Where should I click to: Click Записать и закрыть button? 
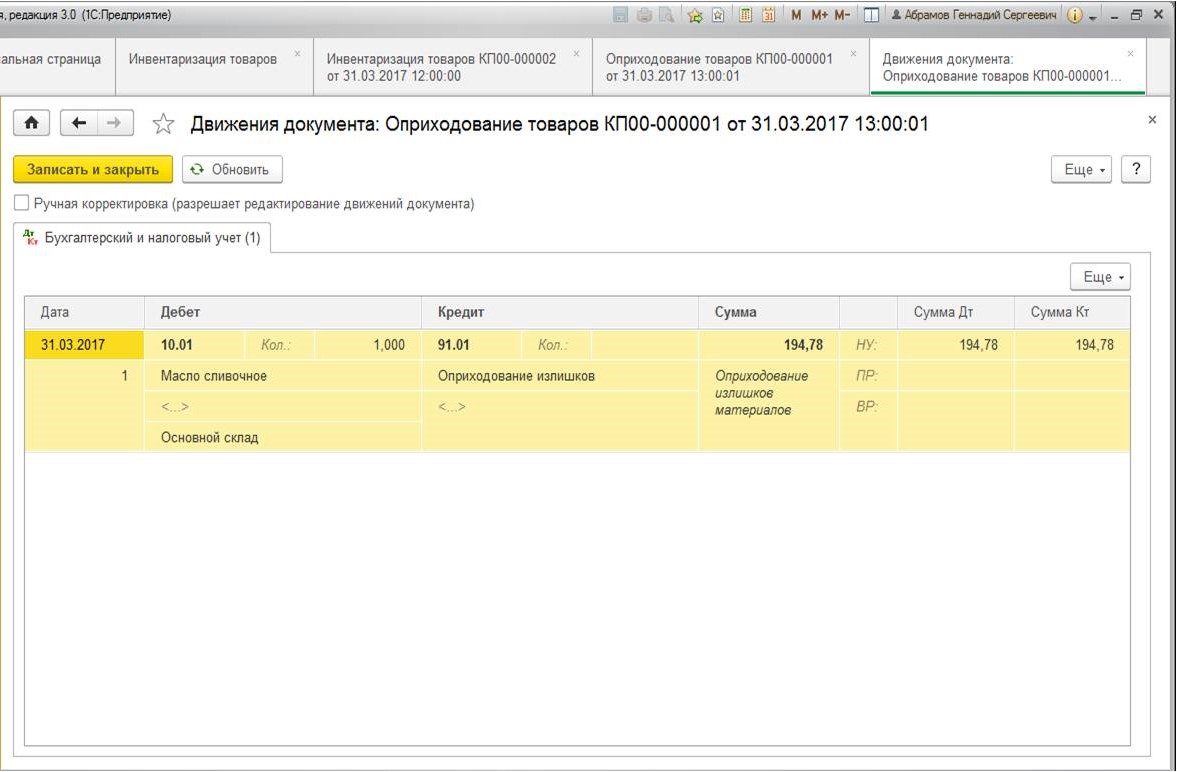tap(93, 169)
